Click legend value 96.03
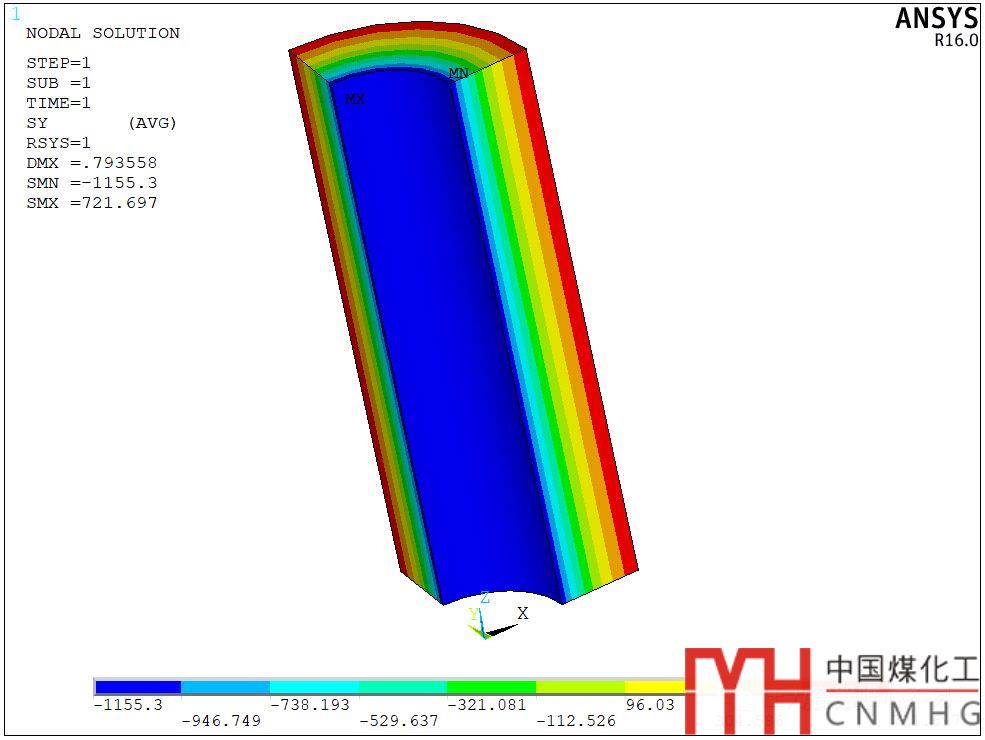 coord(650,705)
